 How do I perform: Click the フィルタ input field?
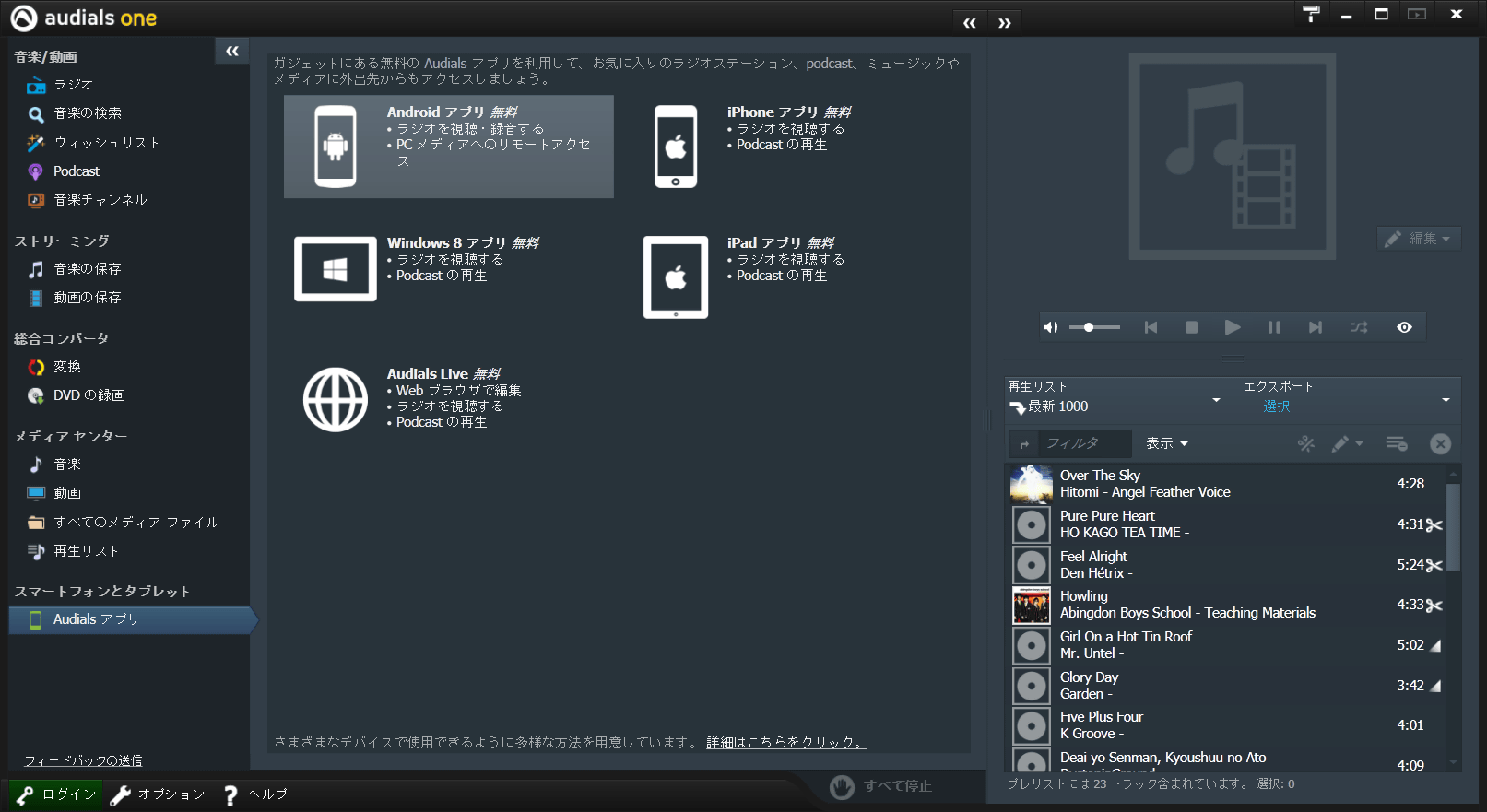pos(1085,443)
